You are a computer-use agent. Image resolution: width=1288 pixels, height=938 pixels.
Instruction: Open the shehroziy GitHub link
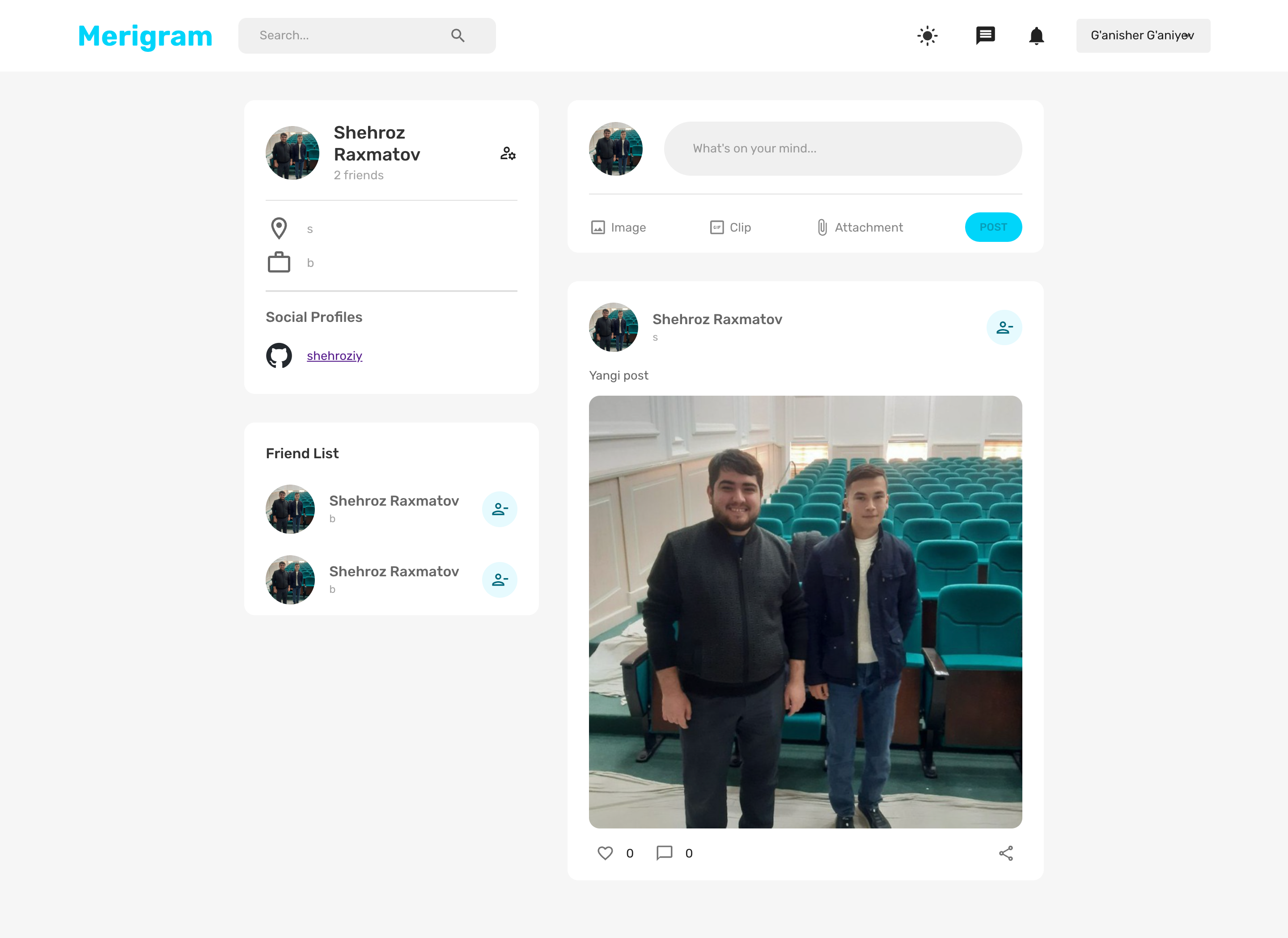tap(335, 356)
